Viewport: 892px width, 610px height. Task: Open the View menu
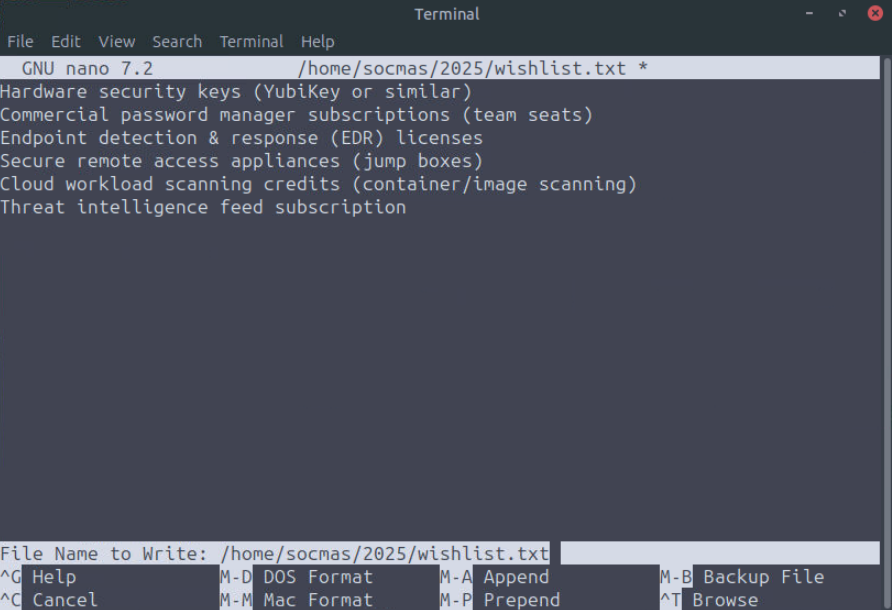tap(116, 41)
